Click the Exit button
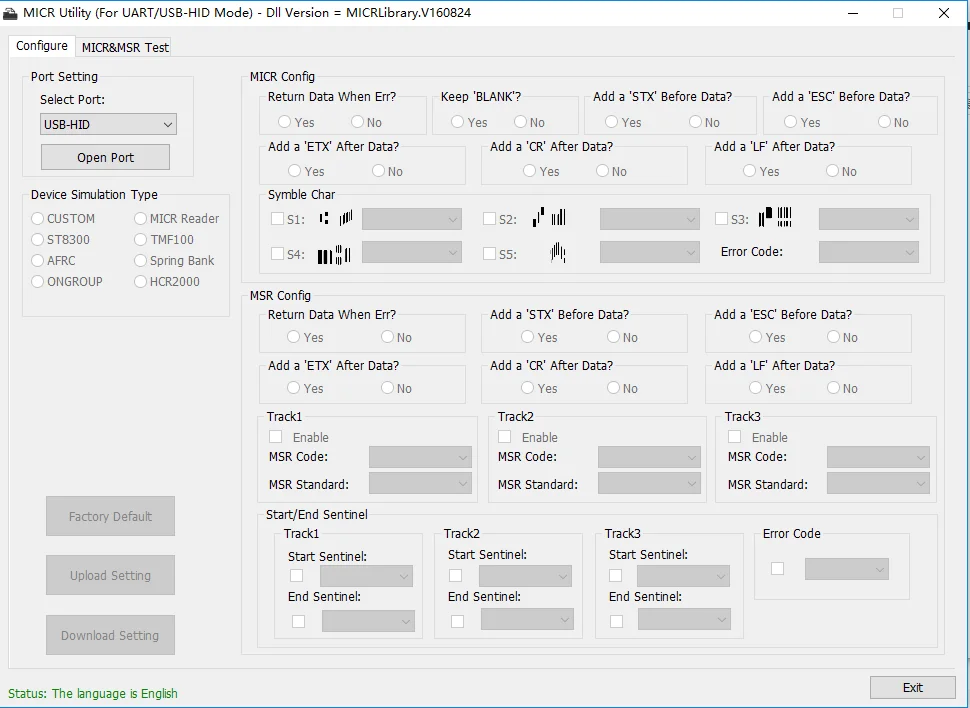 point(912,687)
